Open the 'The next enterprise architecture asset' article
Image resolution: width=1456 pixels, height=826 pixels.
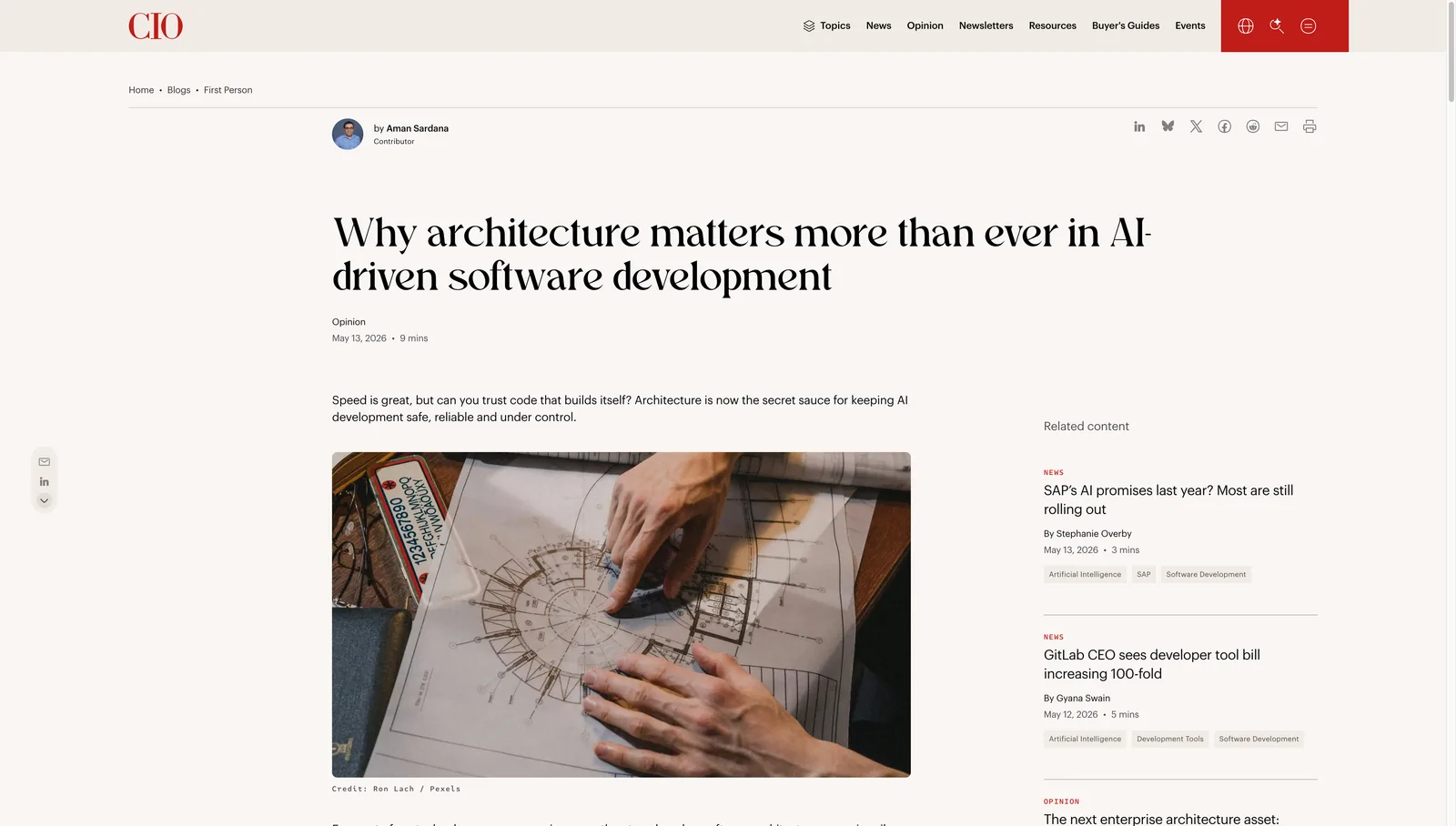point(1161,819)
